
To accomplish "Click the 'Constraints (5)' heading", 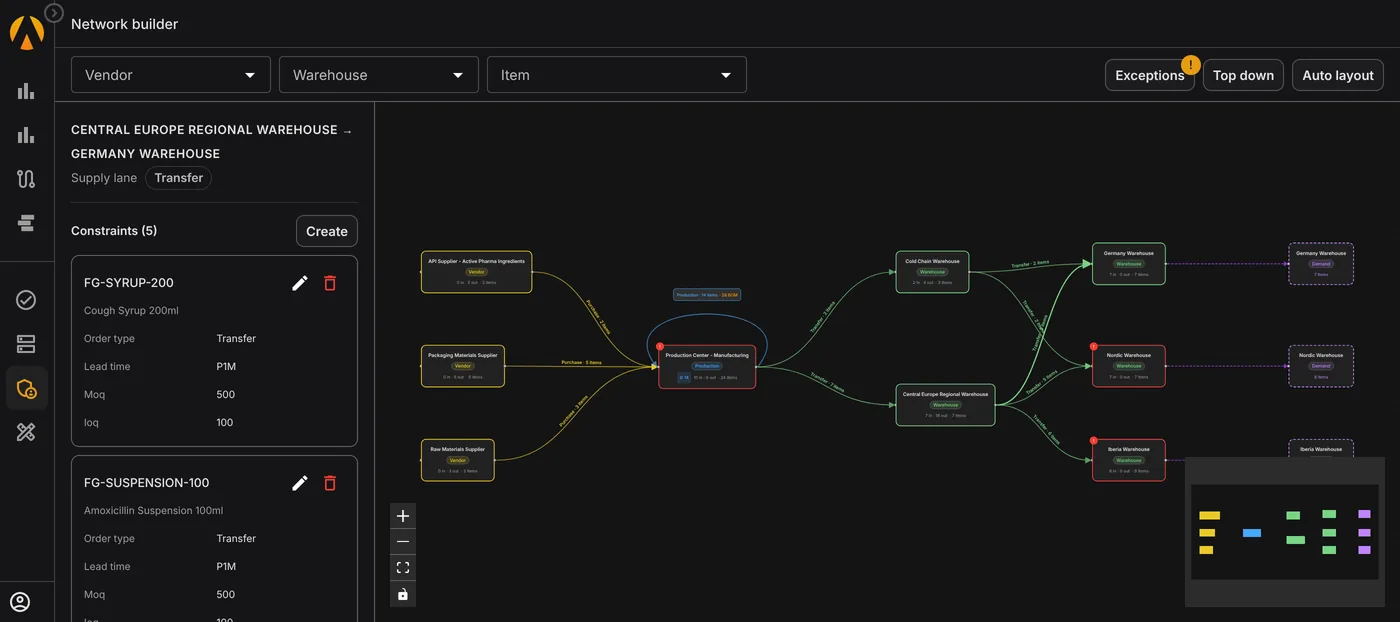I will pyautogui.click(x=114, y=231).
